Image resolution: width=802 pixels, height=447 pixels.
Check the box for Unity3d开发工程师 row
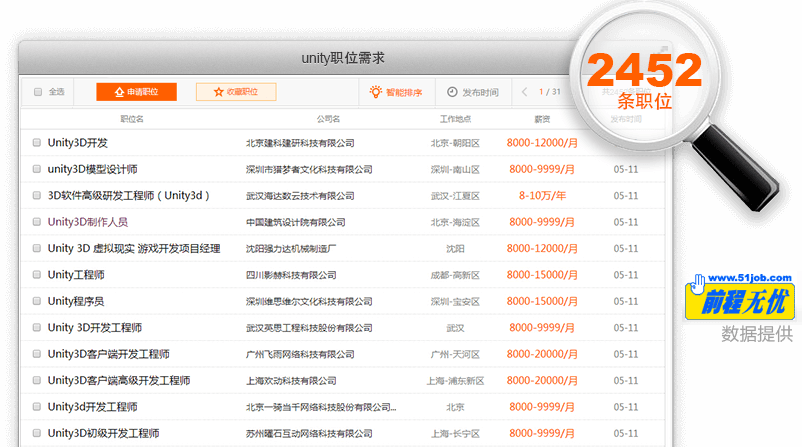(37, 407)
